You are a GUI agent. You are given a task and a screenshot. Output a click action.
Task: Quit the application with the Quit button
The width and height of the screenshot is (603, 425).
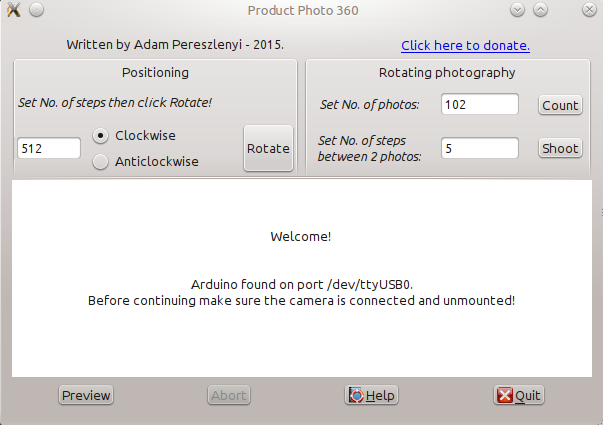click(518, 395)
